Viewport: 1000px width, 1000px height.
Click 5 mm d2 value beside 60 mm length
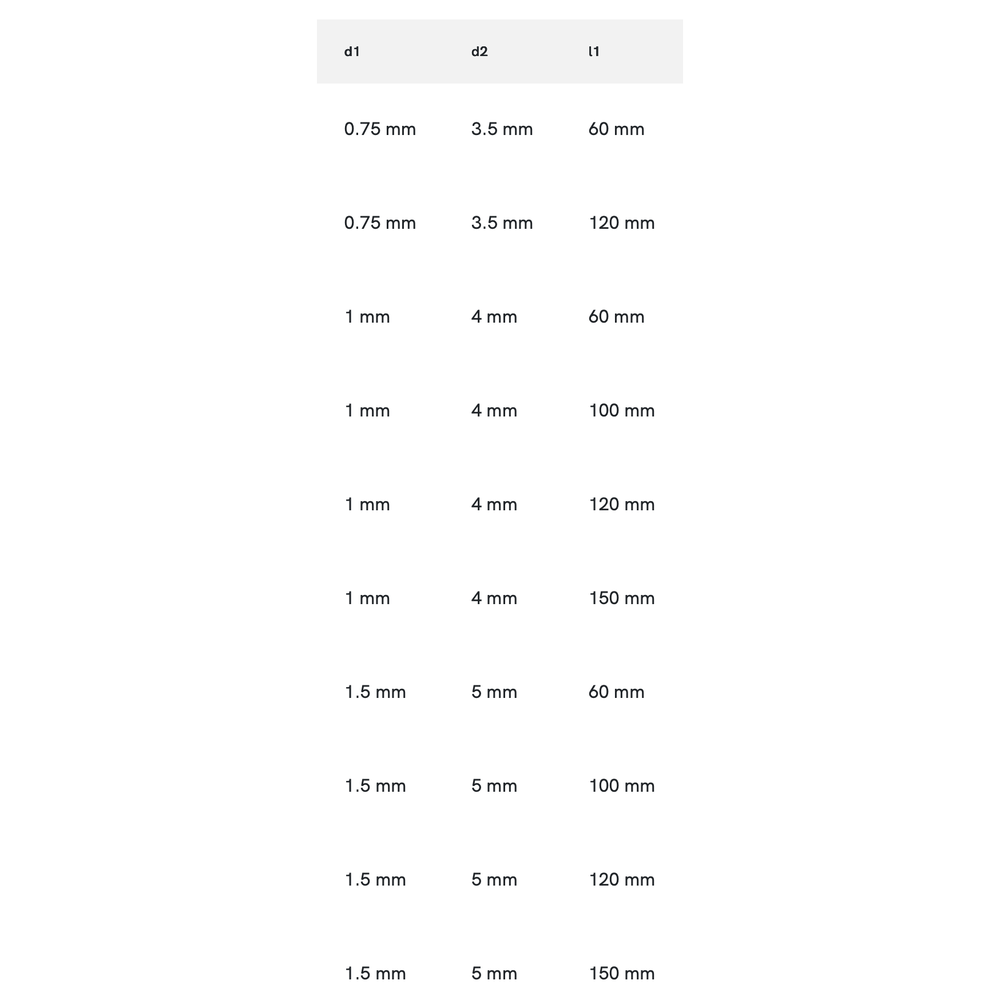pyautogui.click(x=494, y=692)
